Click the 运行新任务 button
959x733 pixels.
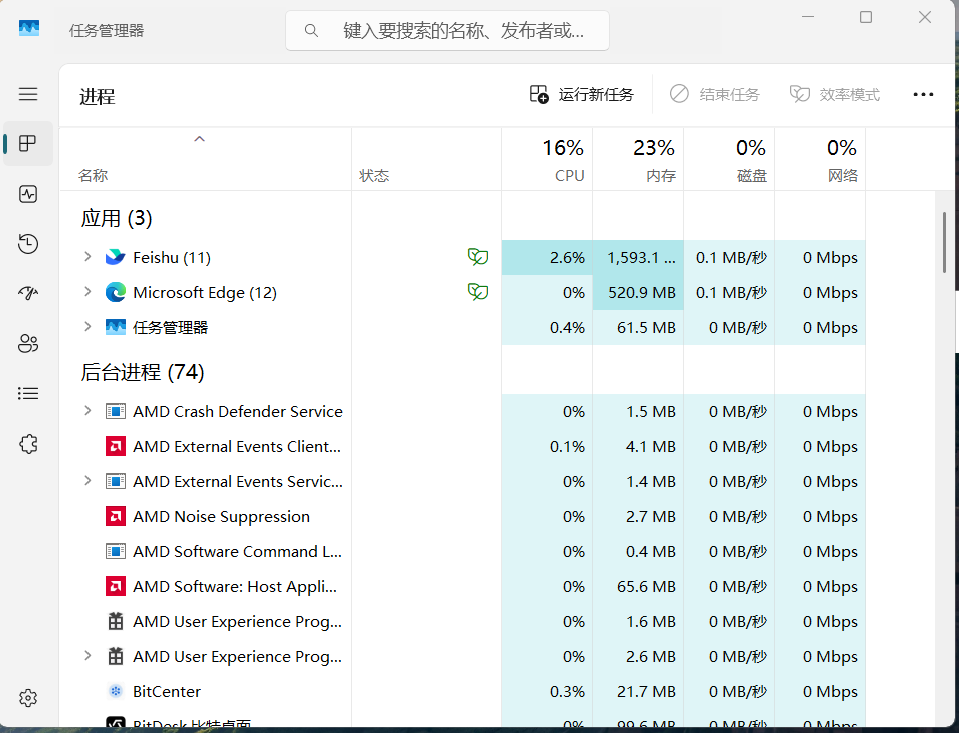581,94
